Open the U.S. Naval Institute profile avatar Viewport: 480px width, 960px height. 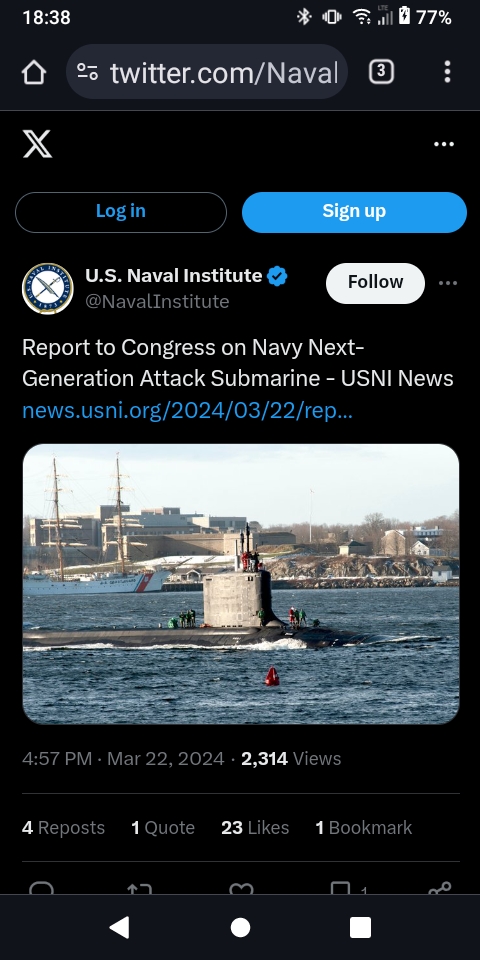[48, 288]
